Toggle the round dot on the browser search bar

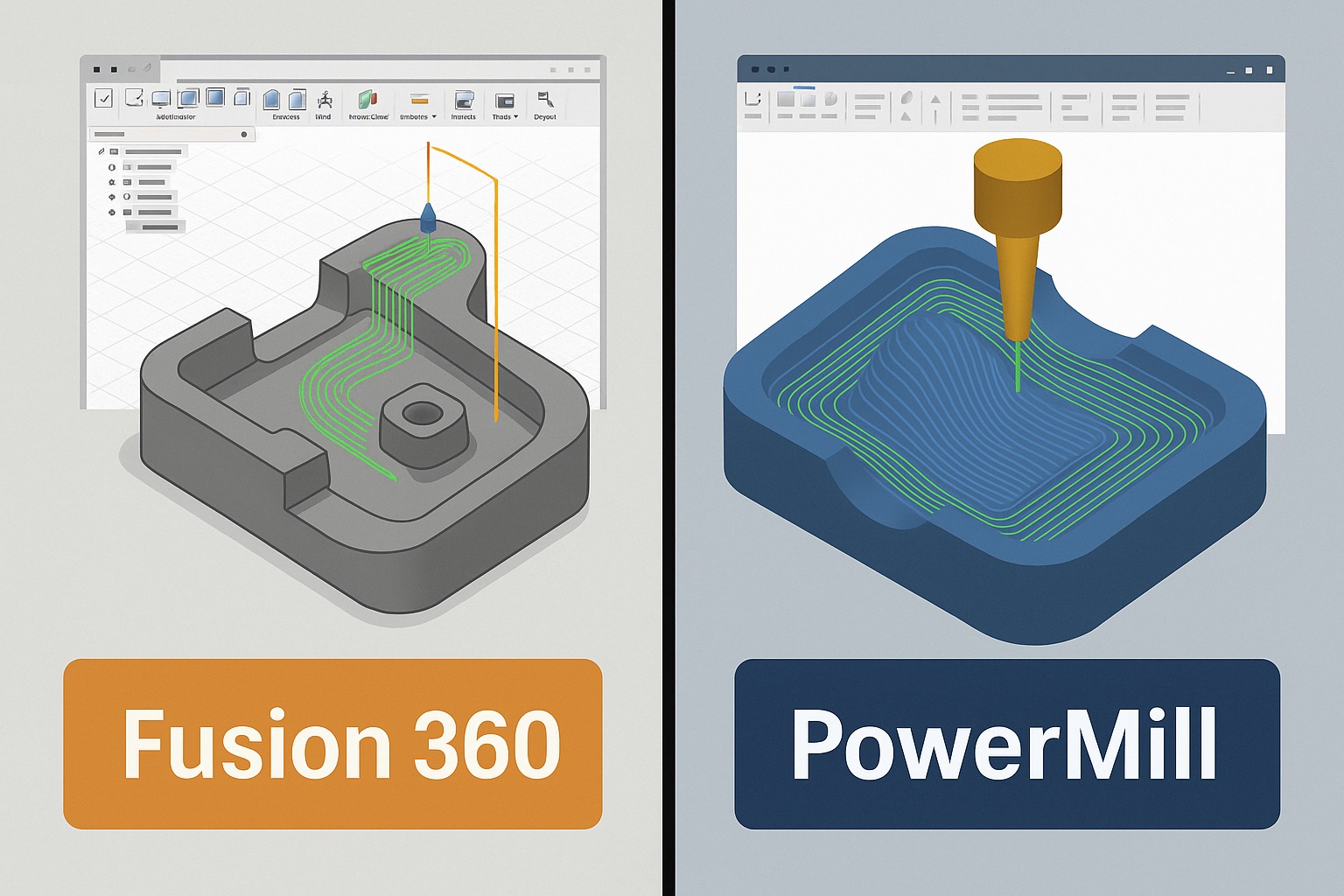pos(244,135)
